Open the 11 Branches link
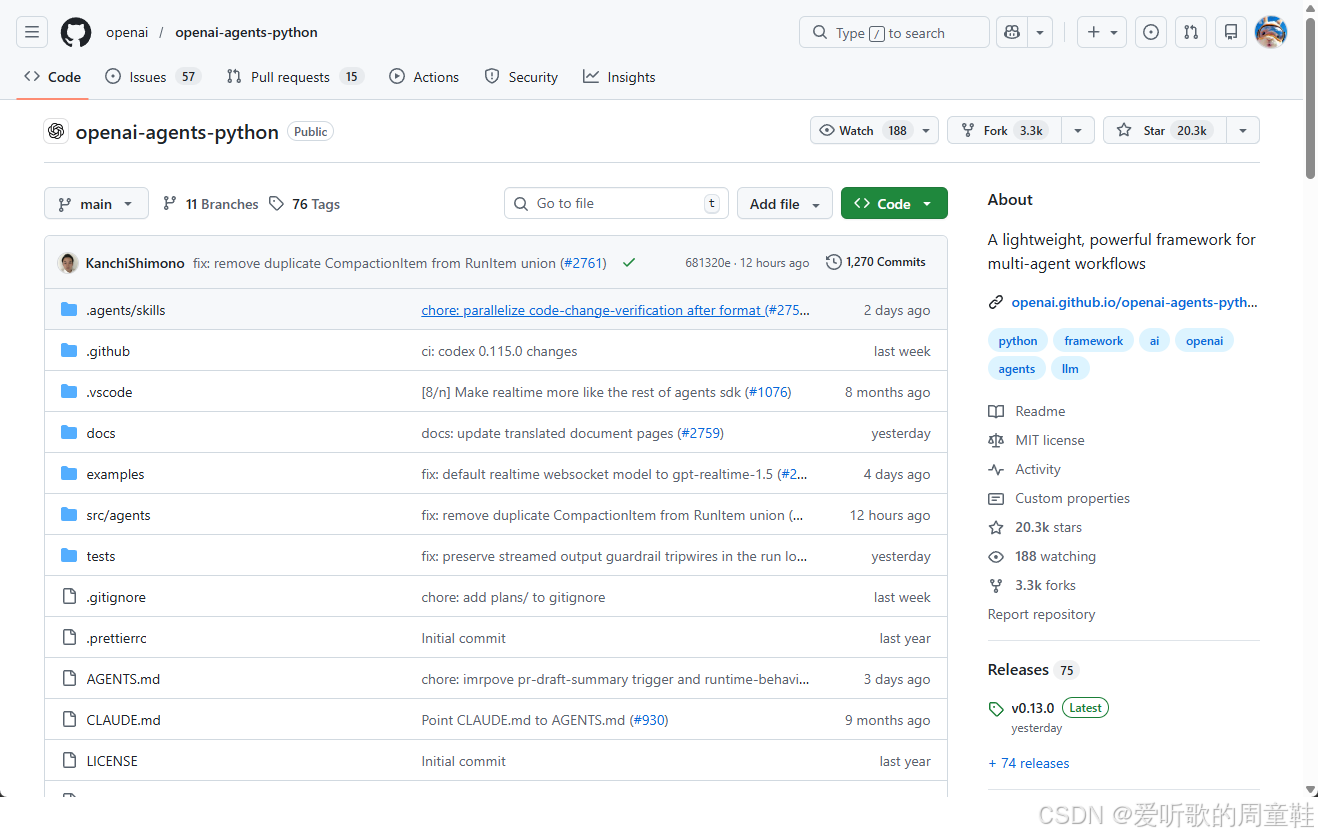 pos(211,204)
